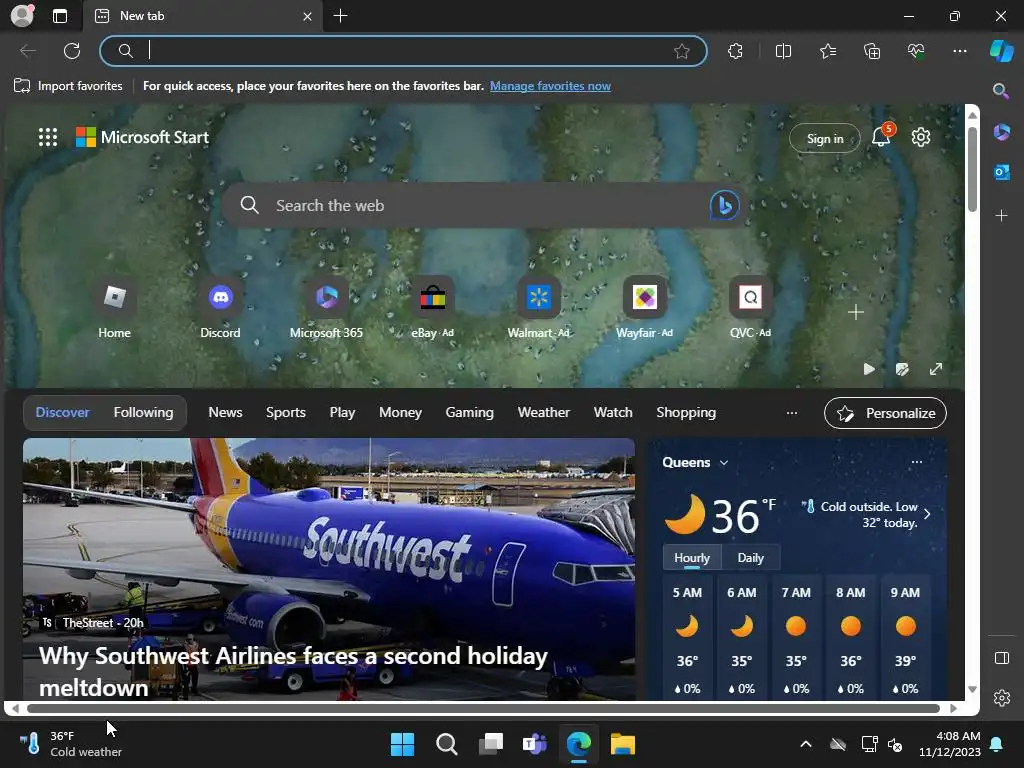Click the Sign in button
Image resolution: width=1024 pixels, height=768 pixels.
click(x=825, y=138)
